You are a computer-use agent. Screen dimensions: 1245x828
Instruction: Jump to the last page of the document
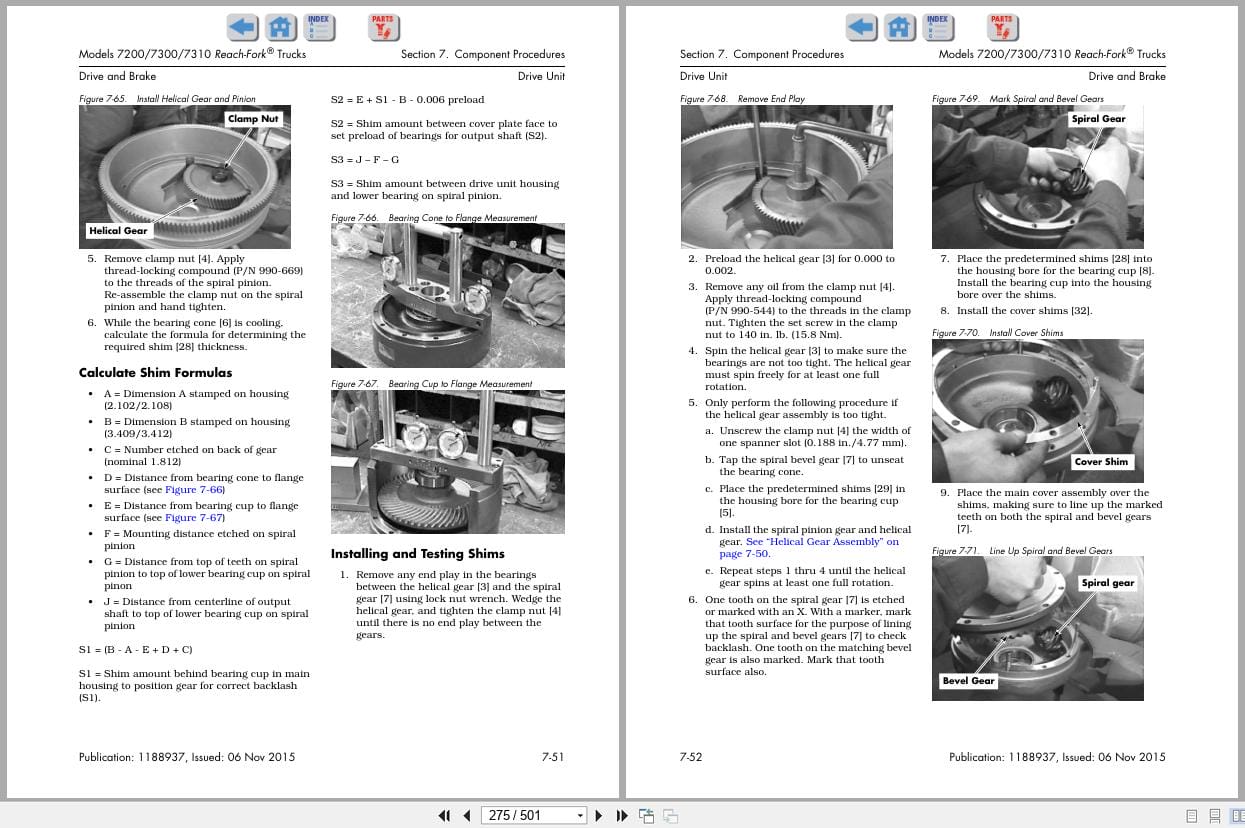[622, 816]
